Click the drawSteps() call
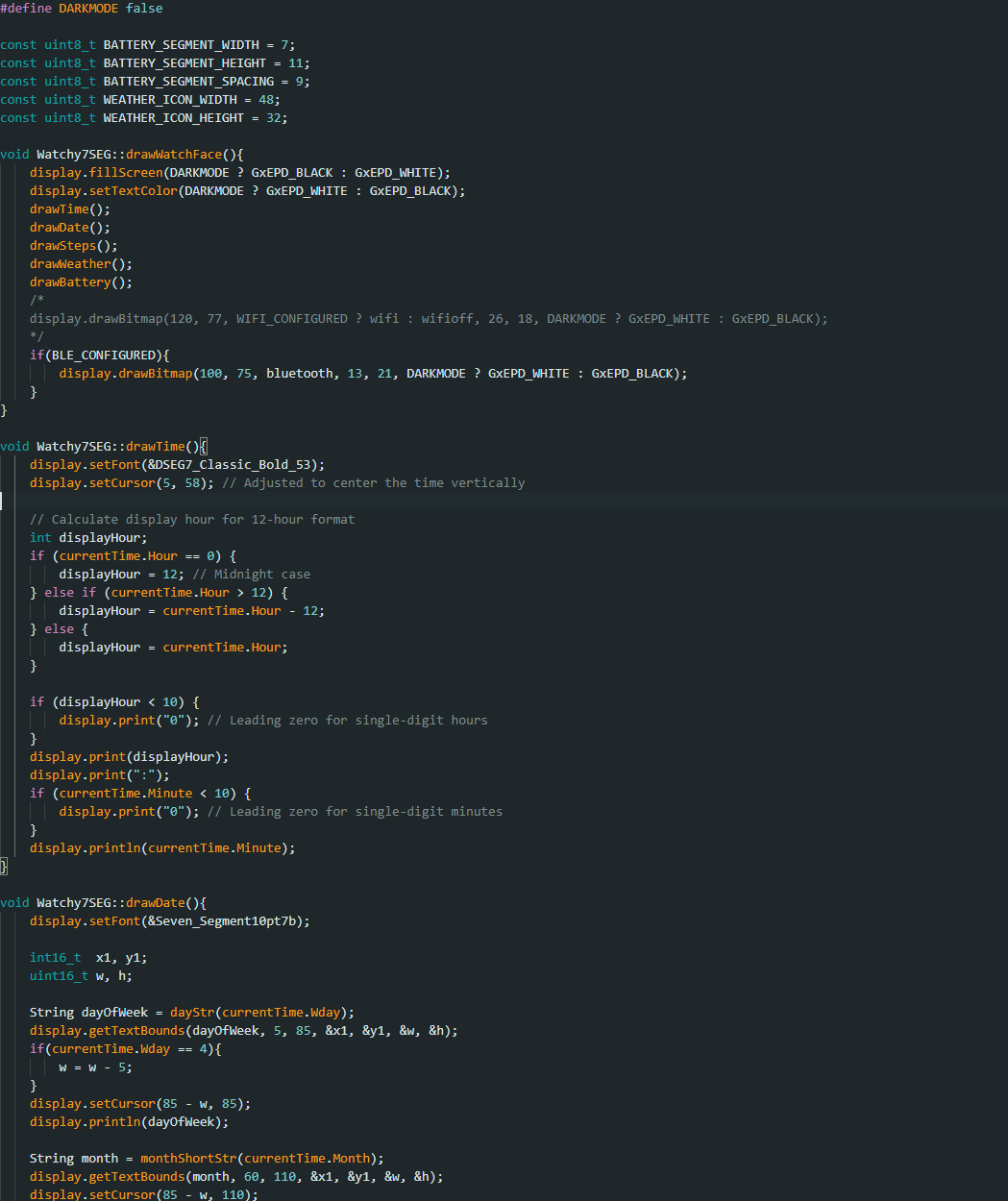Viewport: 1008px width, 1201px height. 74,246
